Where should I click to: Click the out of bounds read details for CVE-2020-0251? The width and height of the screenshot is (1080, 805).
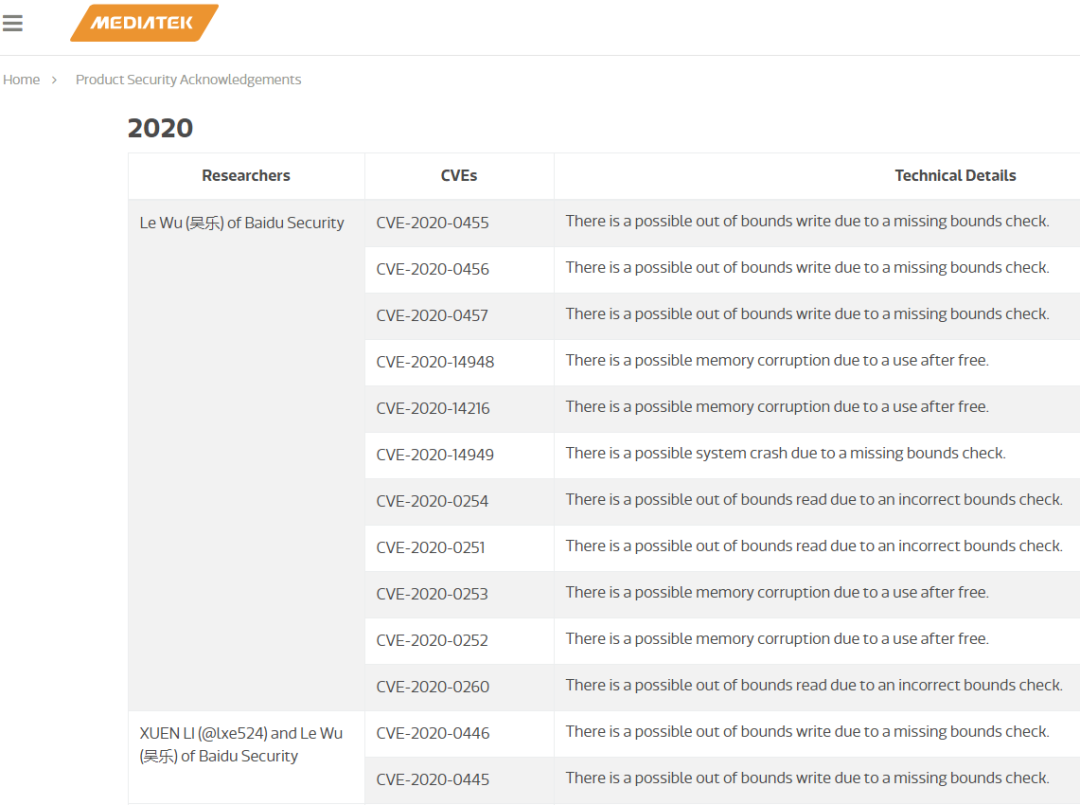[x=814, y=546]
